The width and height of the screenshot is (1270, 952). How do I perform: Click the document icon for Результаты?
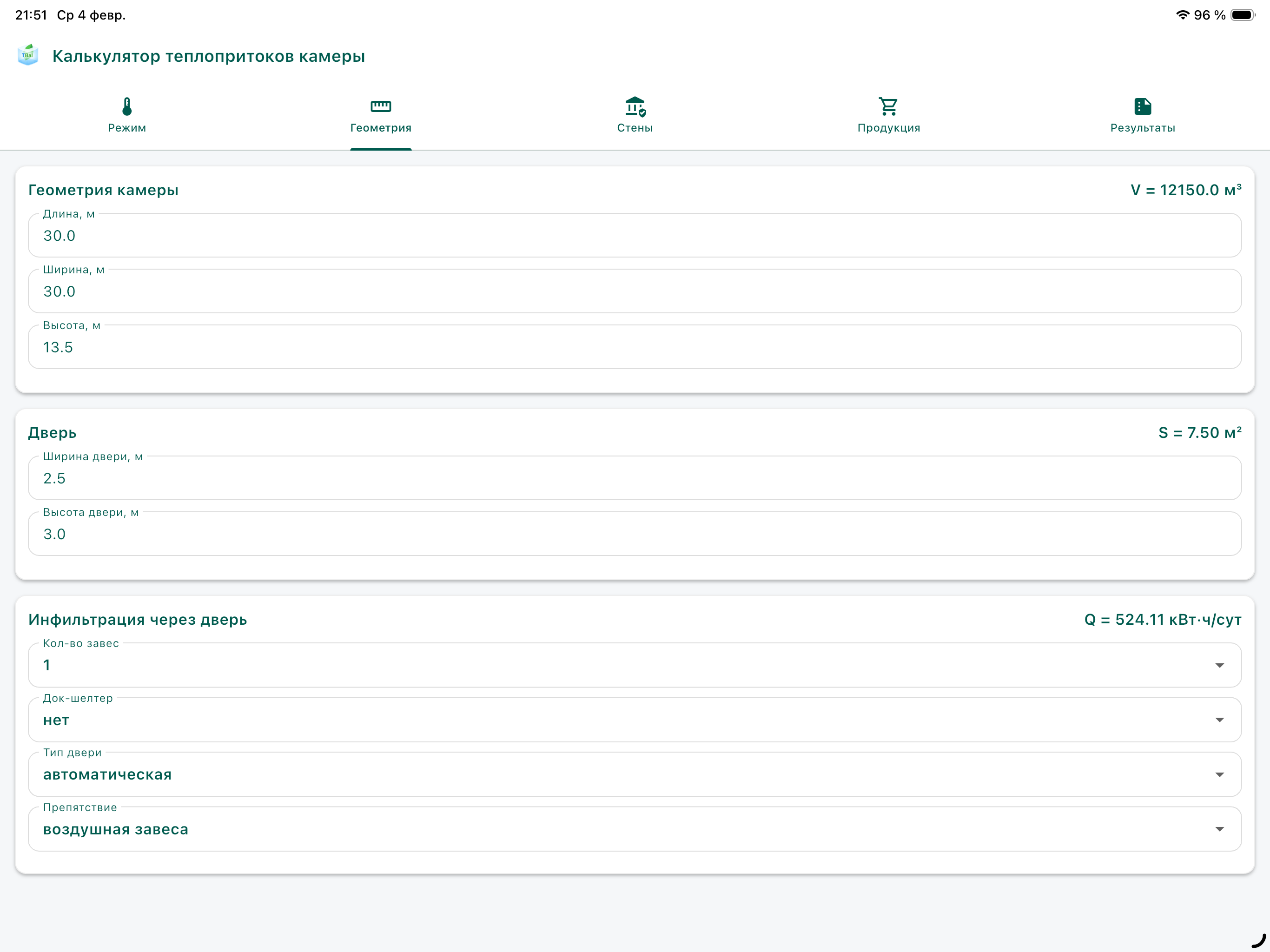coord(1143,106)
